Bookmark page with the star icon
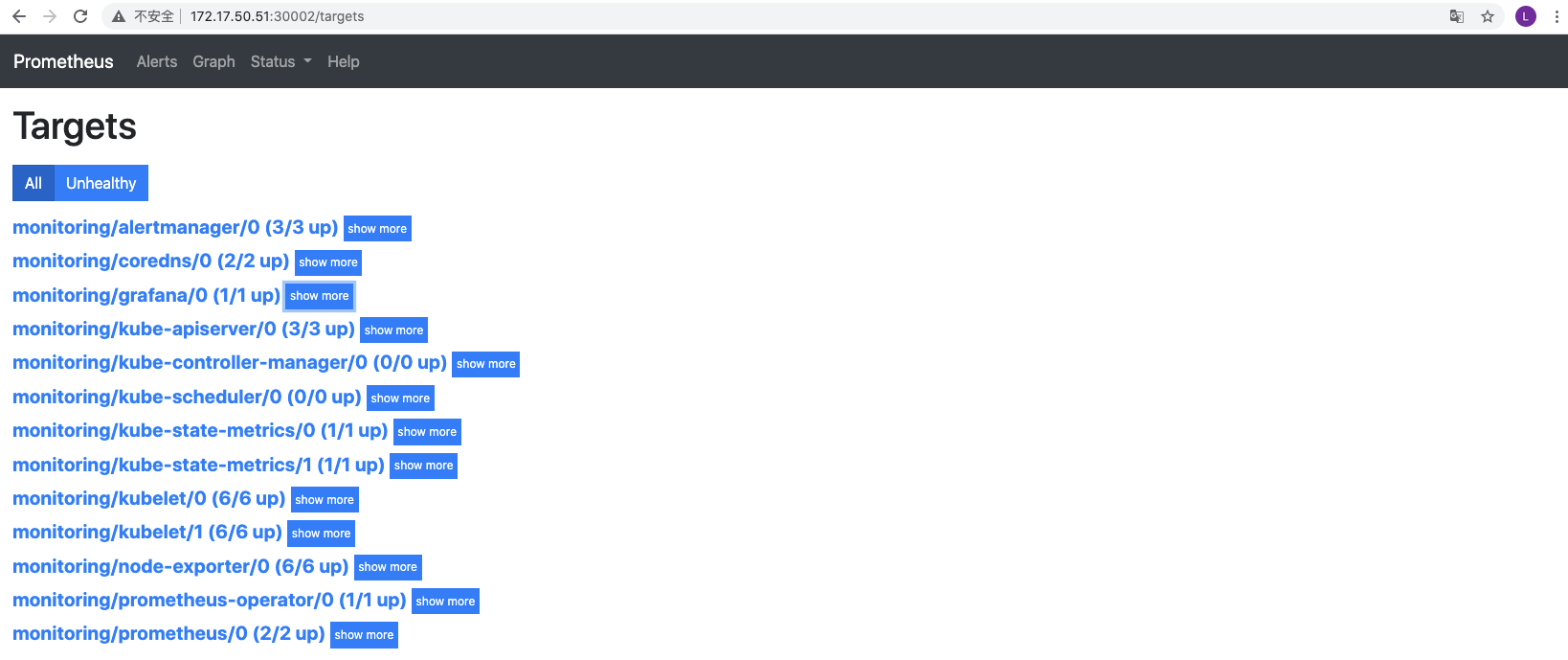 tap(1488, 16)
